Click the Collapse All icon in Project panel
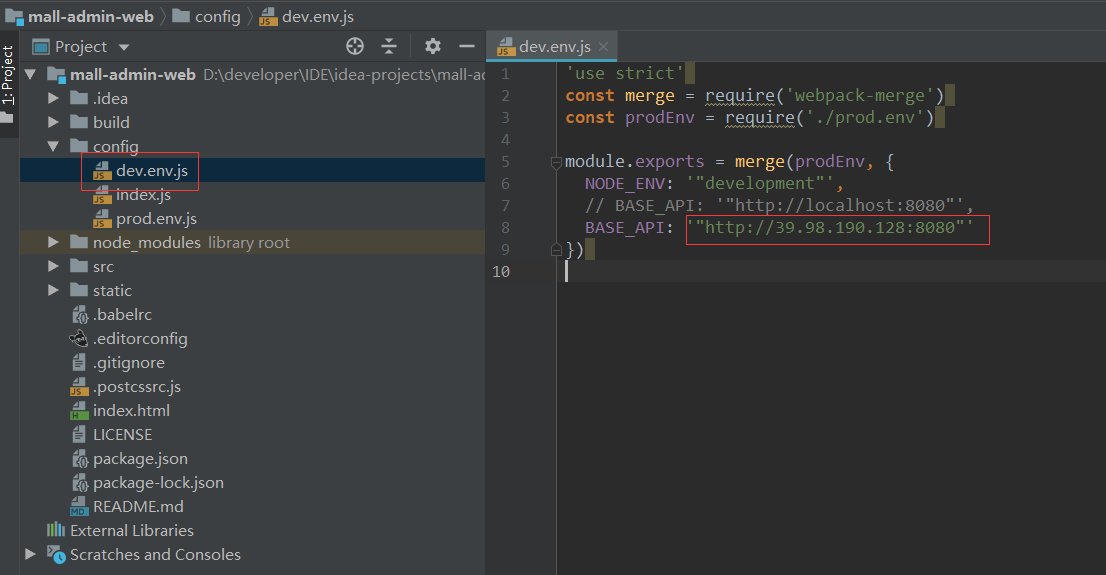This screenshot has height=575, width=1106. click(x=389, y=46)
